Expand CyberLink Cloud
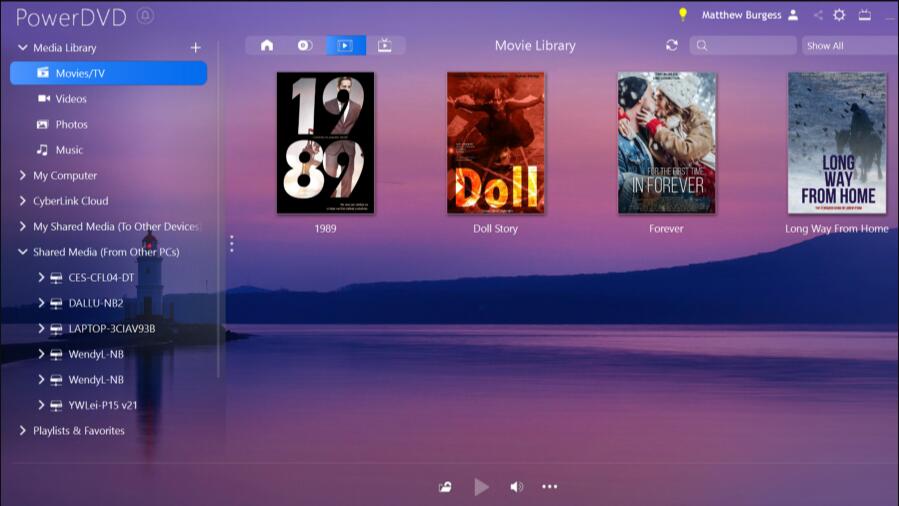This screenshot has width=899, height=506. [23, 201]
